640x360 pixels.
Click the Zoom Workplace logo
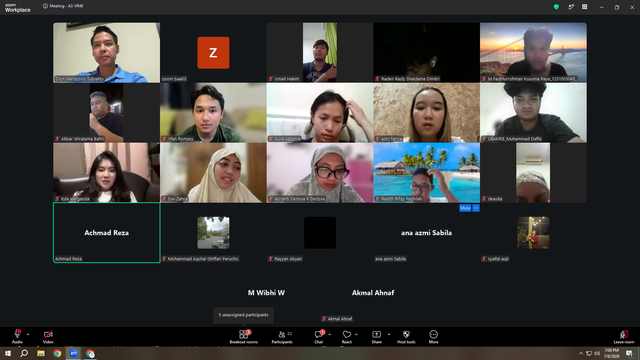coord(18,8)
